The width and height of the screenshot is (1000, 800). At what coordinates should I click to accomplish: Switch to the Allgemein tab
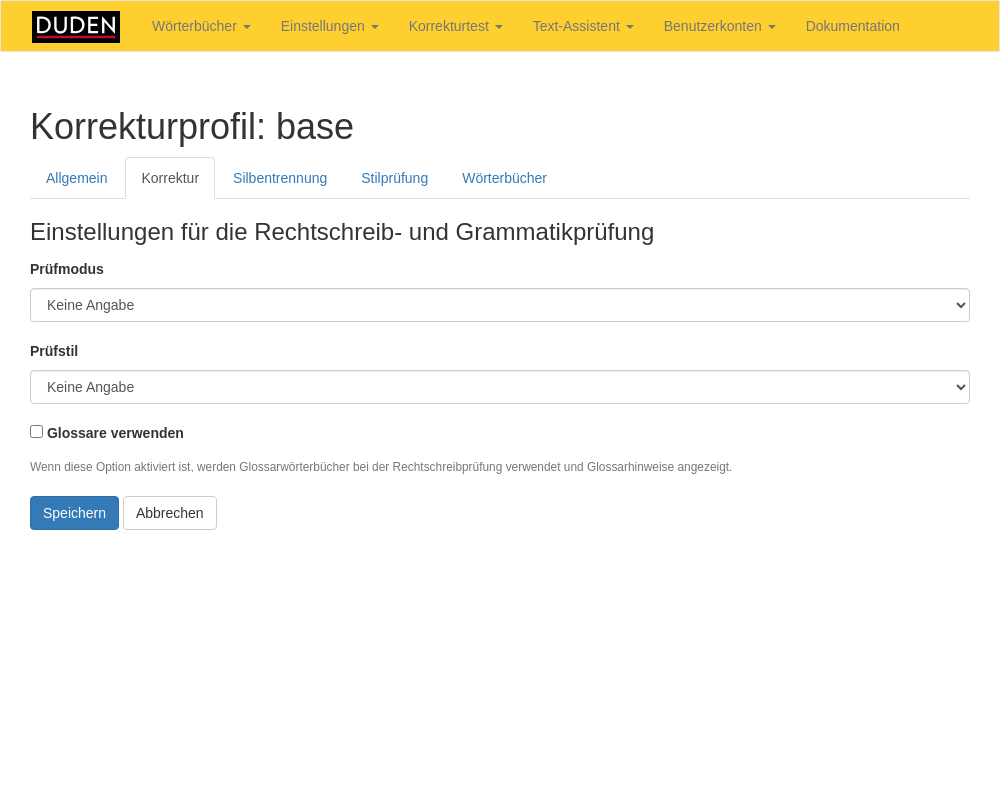[x=77, y=178]
